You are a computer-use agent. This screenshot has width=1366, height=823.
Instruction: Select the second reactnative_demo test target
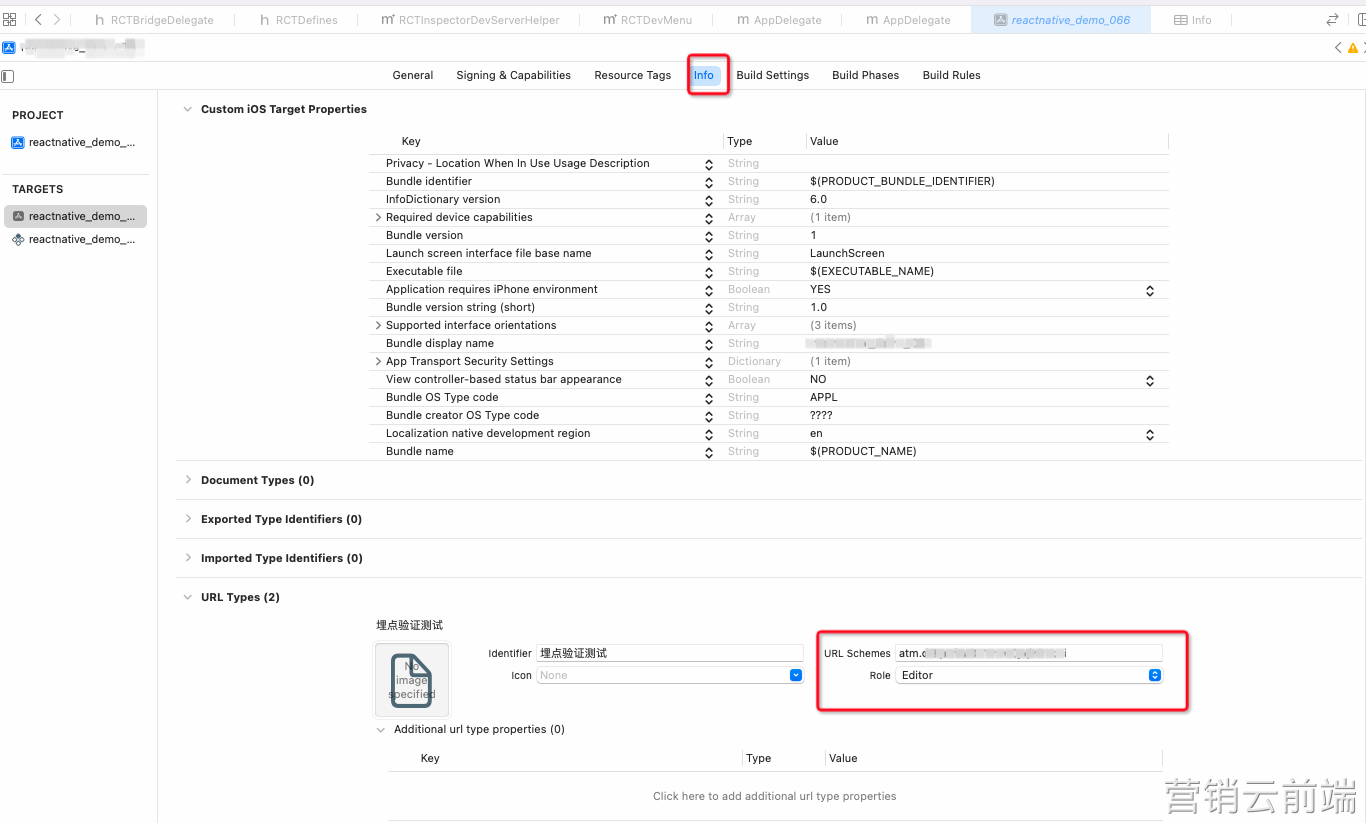[75, 239]
